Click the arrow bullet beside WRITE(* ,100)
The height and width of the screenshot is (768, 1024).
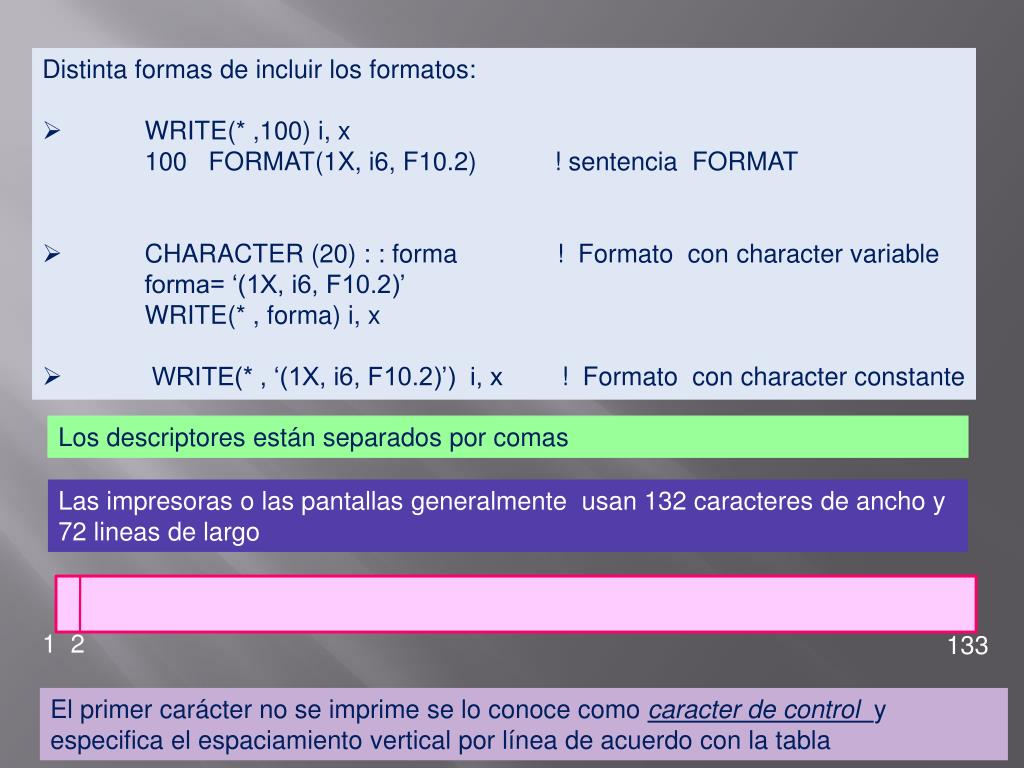point(52,131)
